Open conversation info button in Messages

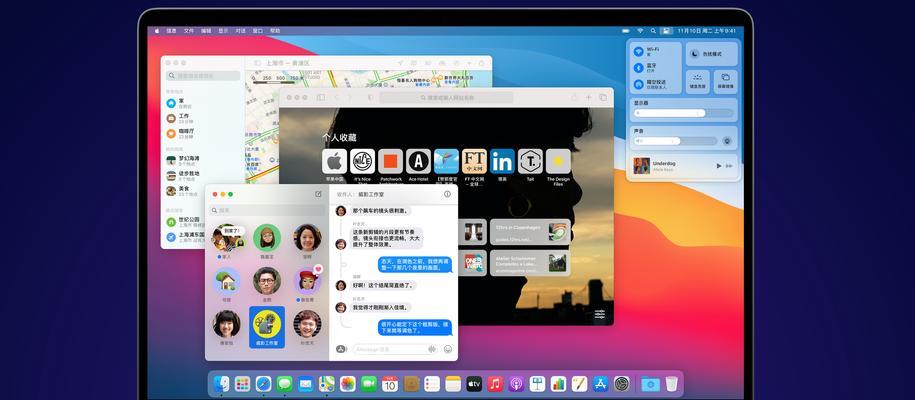447,194
